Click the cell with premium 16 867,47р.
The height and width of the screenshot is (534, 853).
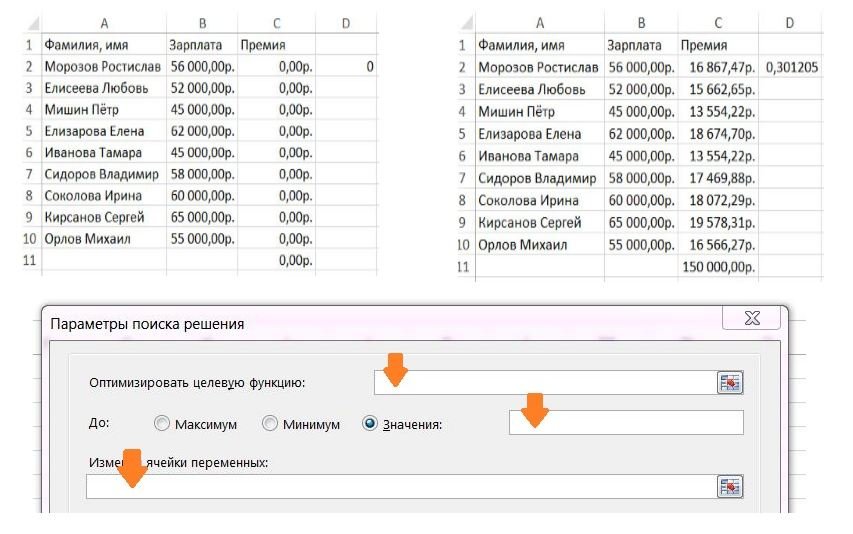pos(718,67)
